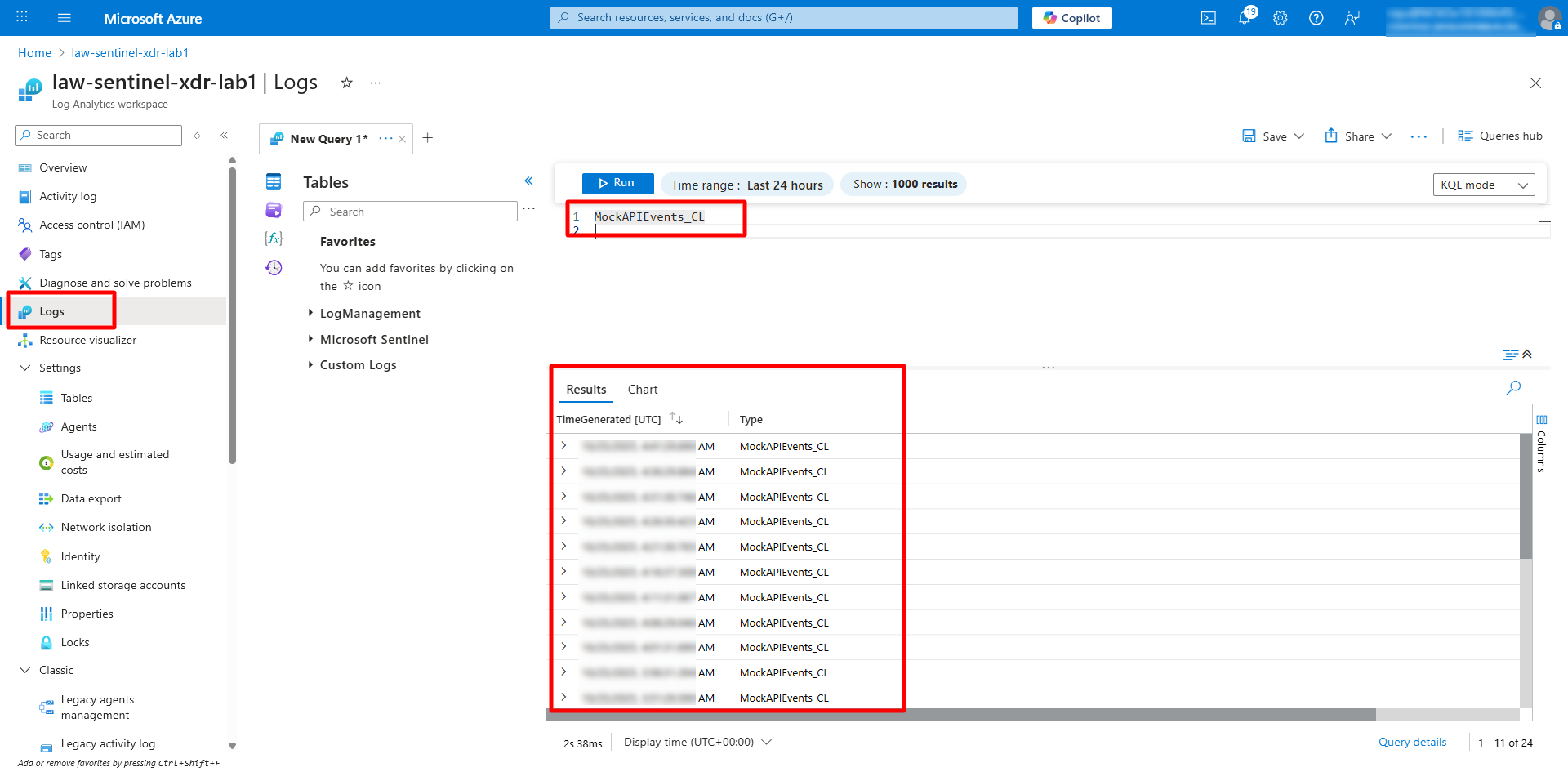
Task: Select the Functions fx panel icon
Action: 274,238
